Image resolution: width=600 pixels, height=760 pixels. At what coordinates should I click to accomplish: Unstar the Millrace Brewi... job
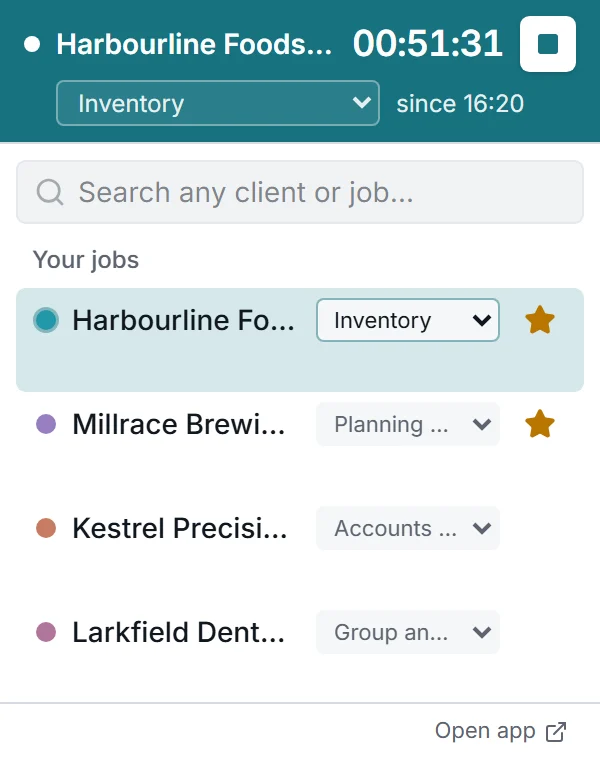(x=539, y=424)
